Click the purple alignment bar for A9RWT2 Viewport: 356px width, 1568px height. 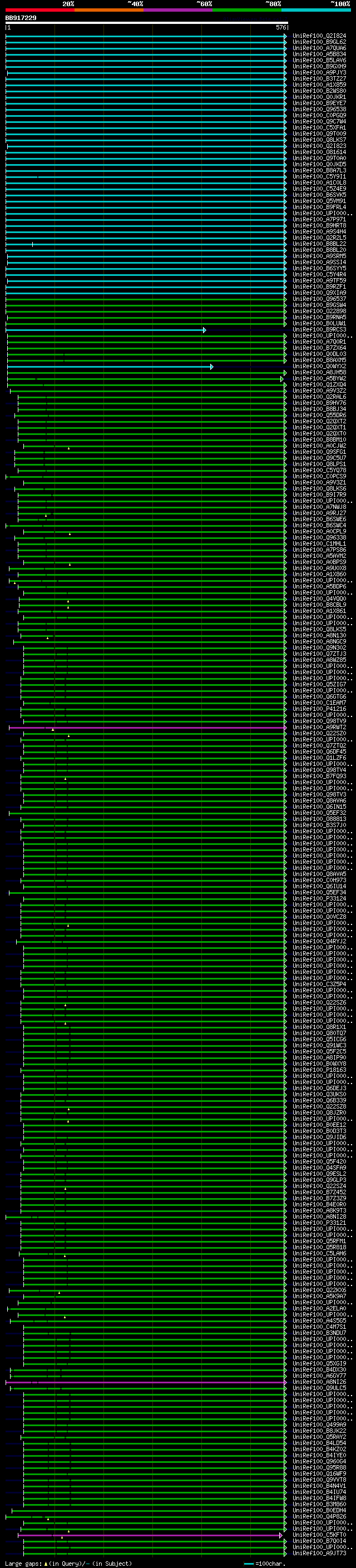point(148,728)
